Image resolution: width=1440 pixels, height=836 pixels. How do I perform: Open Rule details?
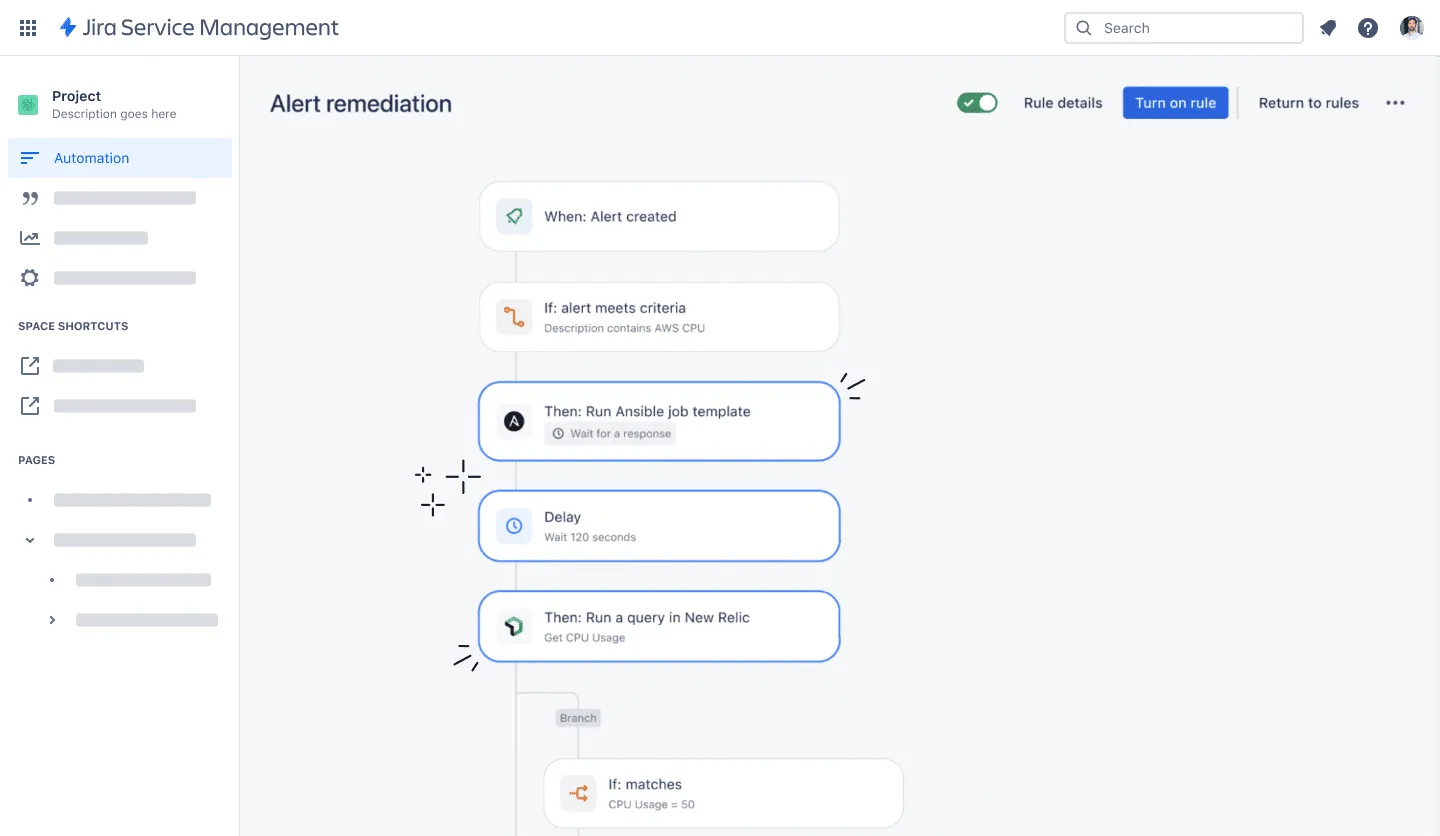coord(1063,103)
